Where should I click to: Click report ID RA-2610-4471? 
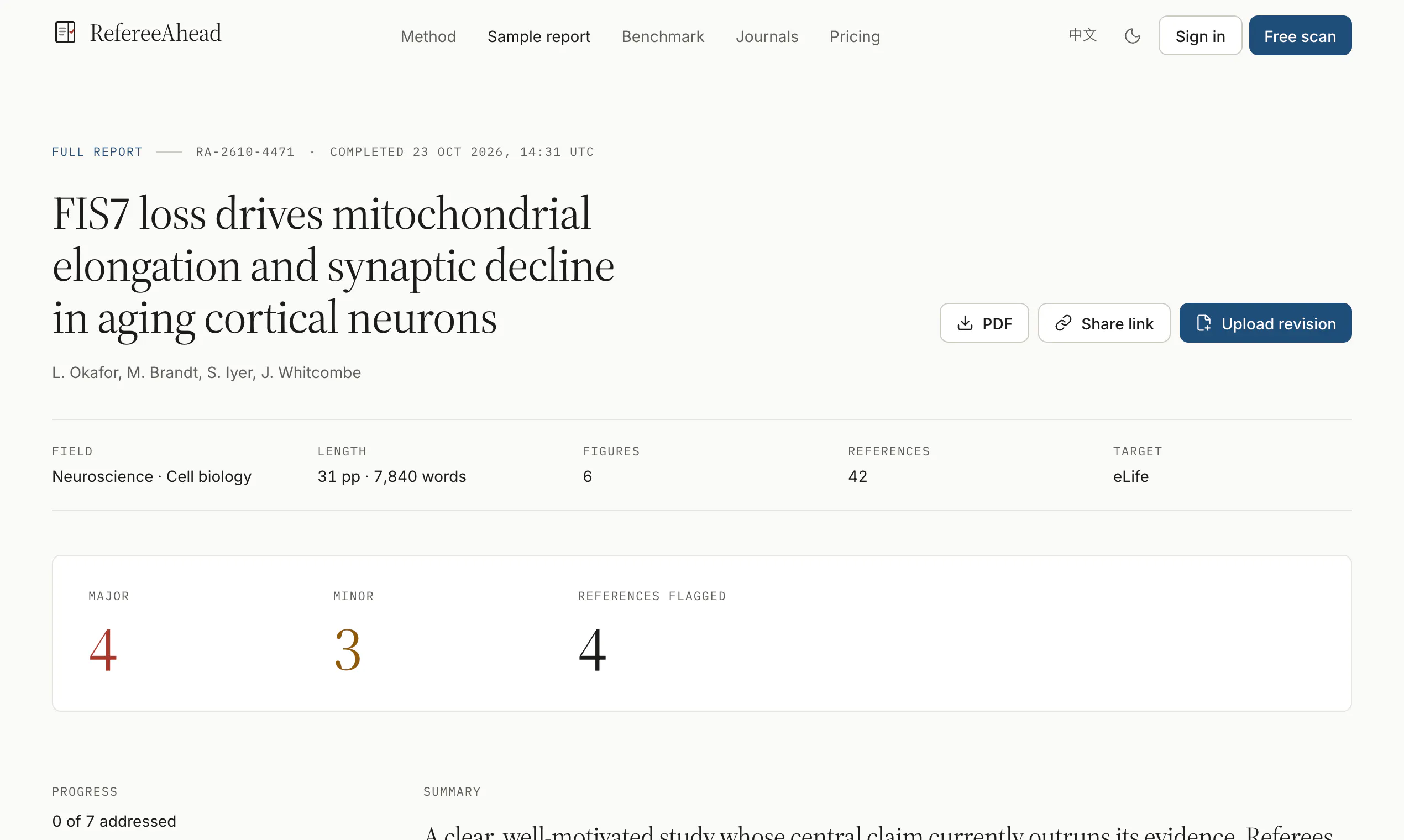[x=245, y=152]
